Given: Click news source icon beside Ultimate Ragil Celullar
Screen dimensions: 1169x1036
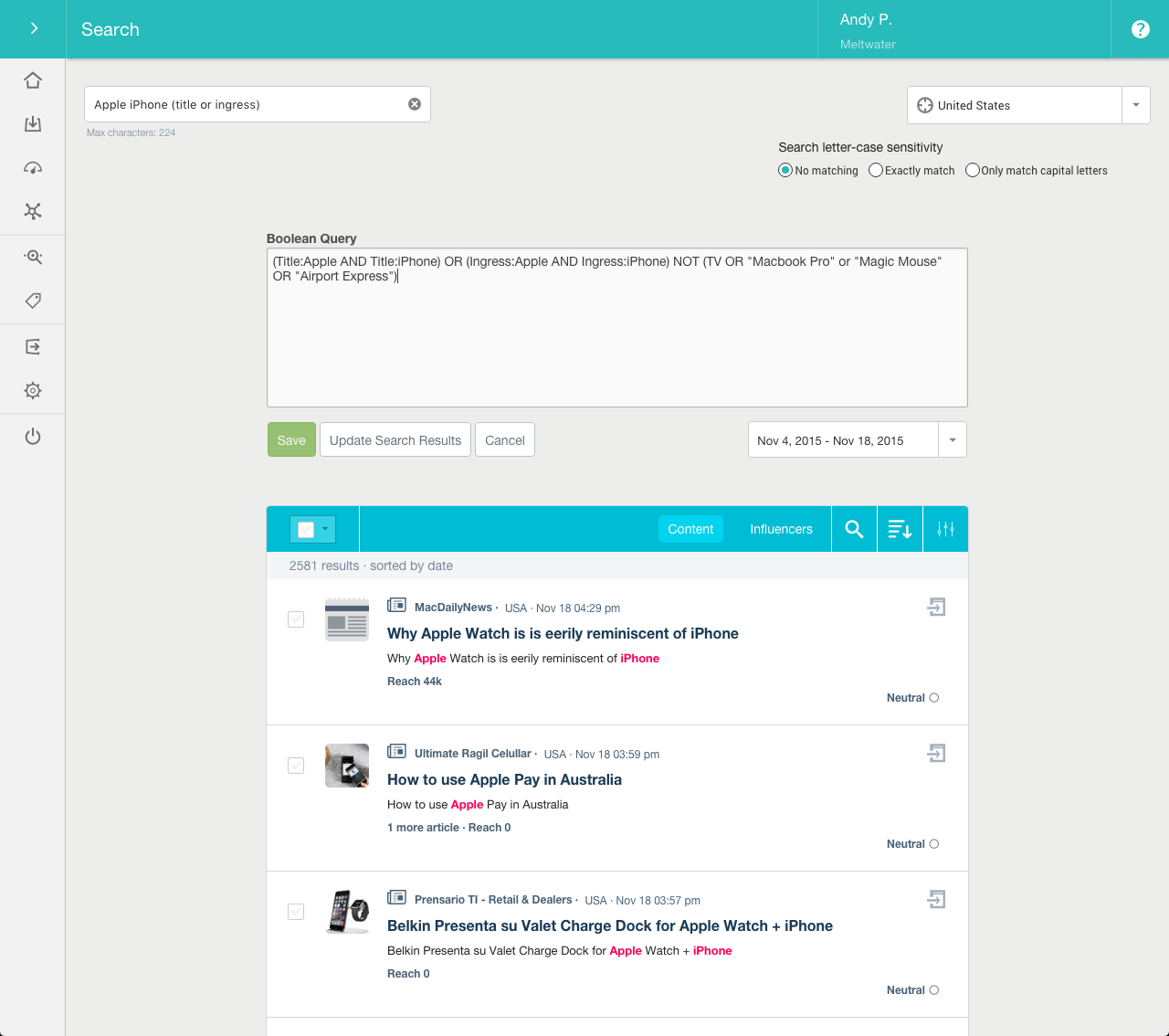Looking at the screenshot, I should point(396,751).
